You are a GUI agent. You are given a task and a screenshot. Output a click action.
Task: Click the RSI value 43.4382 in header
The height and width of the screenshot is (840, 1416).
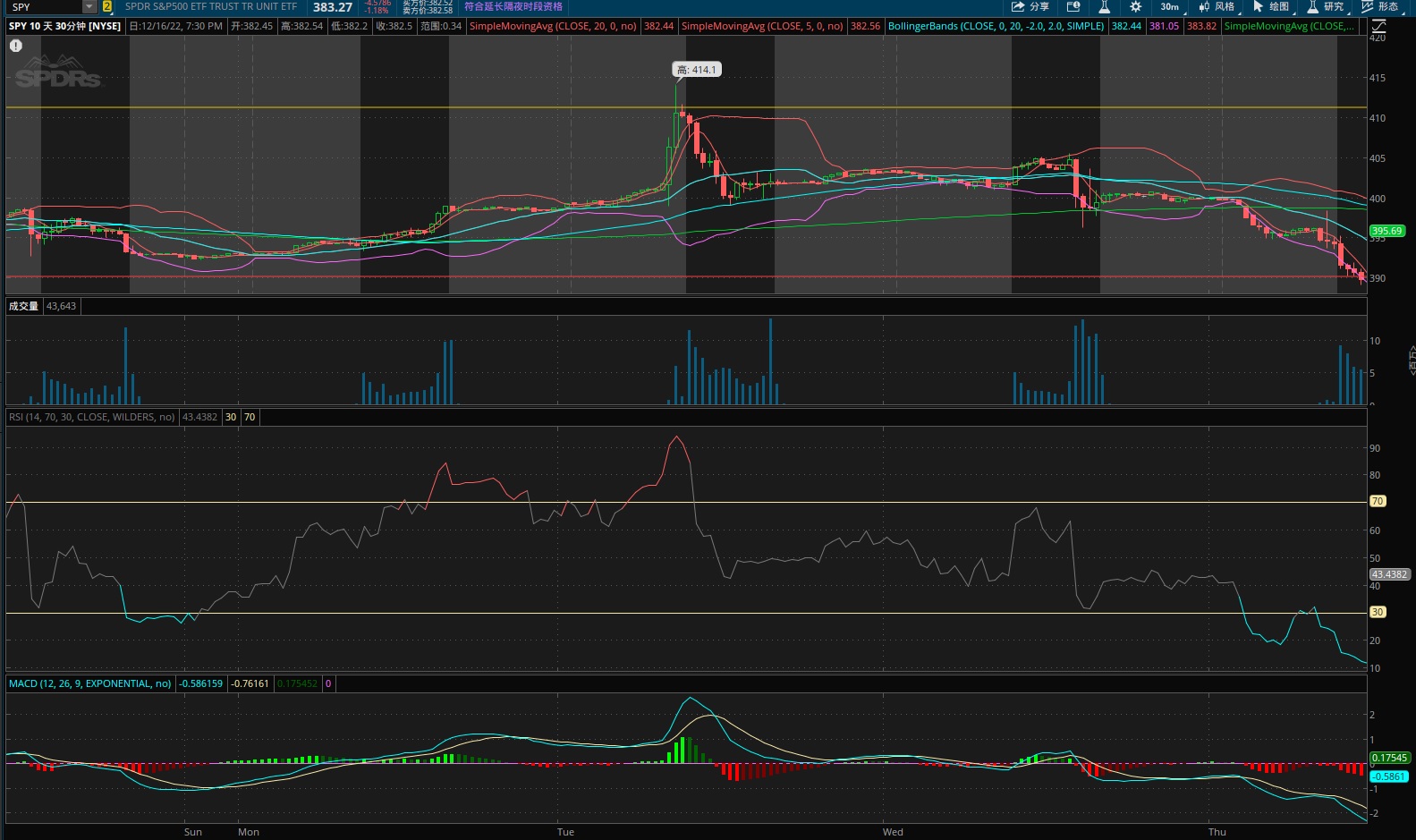[x=199, y=417]
